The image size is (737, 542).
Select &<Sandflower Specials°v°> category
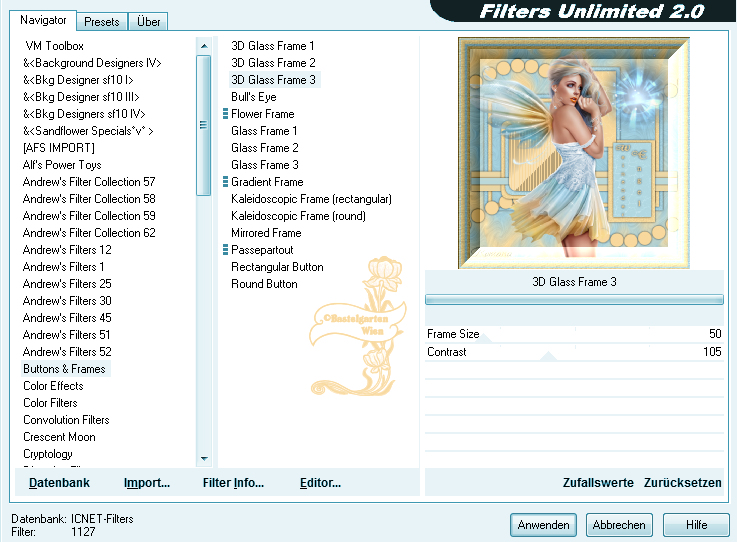88,131
